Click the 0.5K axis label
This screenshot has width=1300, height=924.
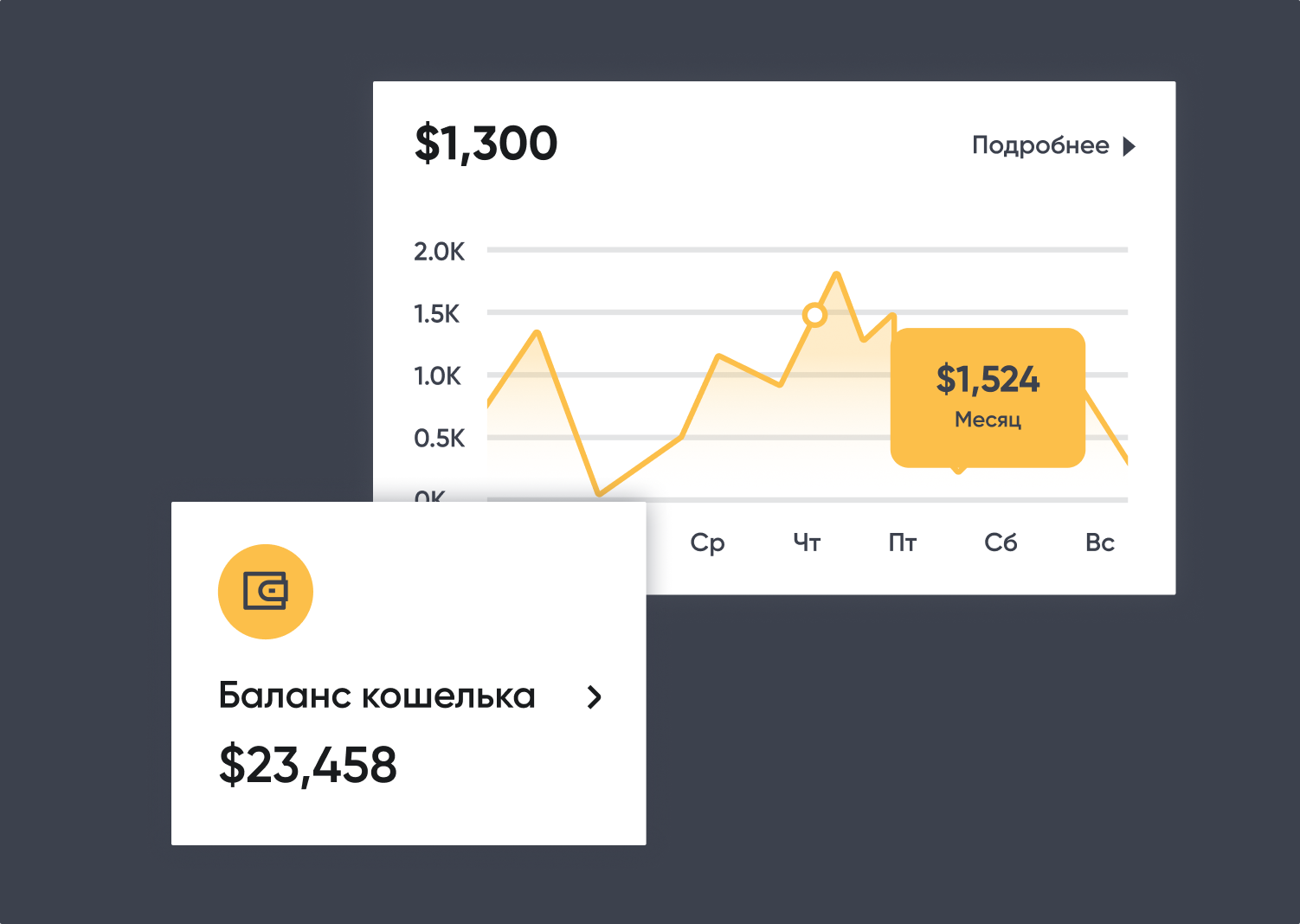(440, 439)
